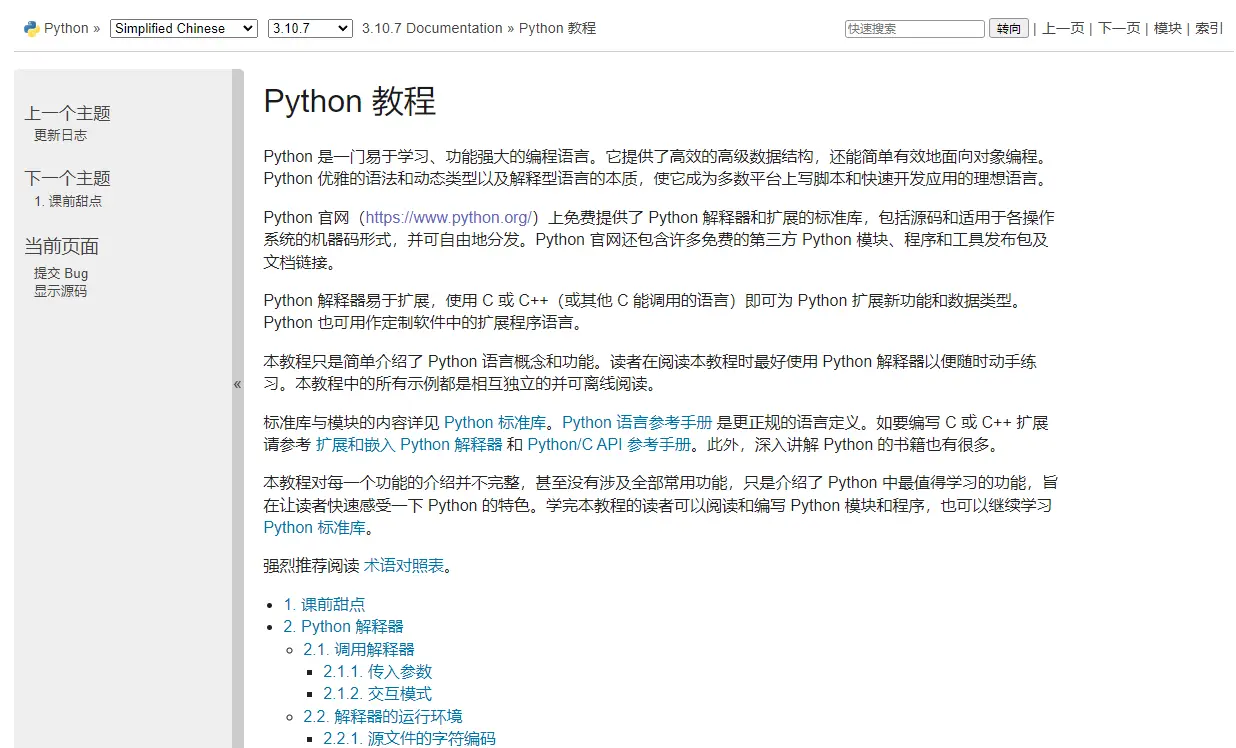Screen dimensions: 1236x748
Task: Click the 上一个主题 sidebar heading
Action: pyautogui.click(x=68, y=113)
